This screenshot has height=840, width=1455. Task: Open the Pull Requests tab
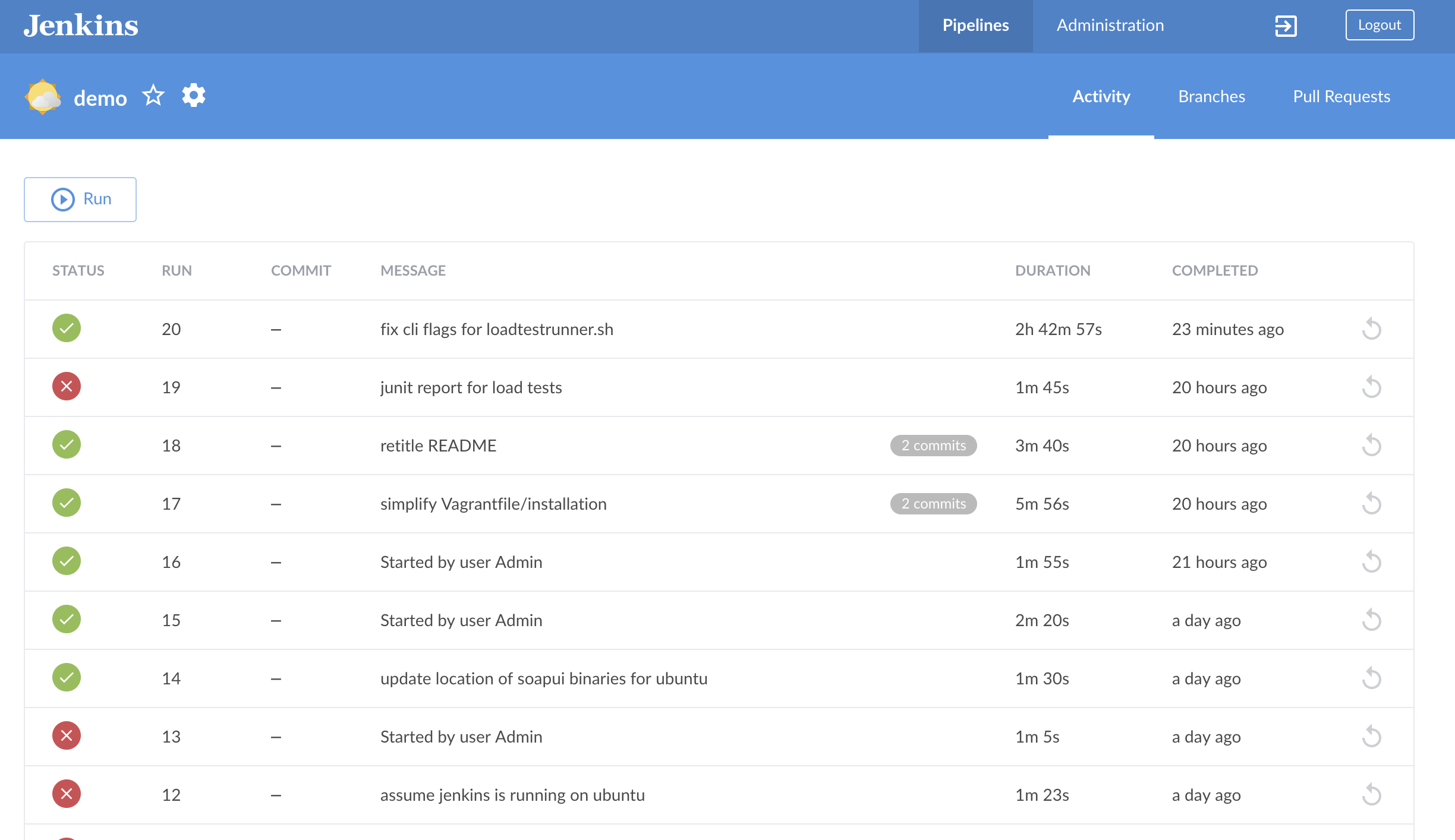tap(1341, 96)
